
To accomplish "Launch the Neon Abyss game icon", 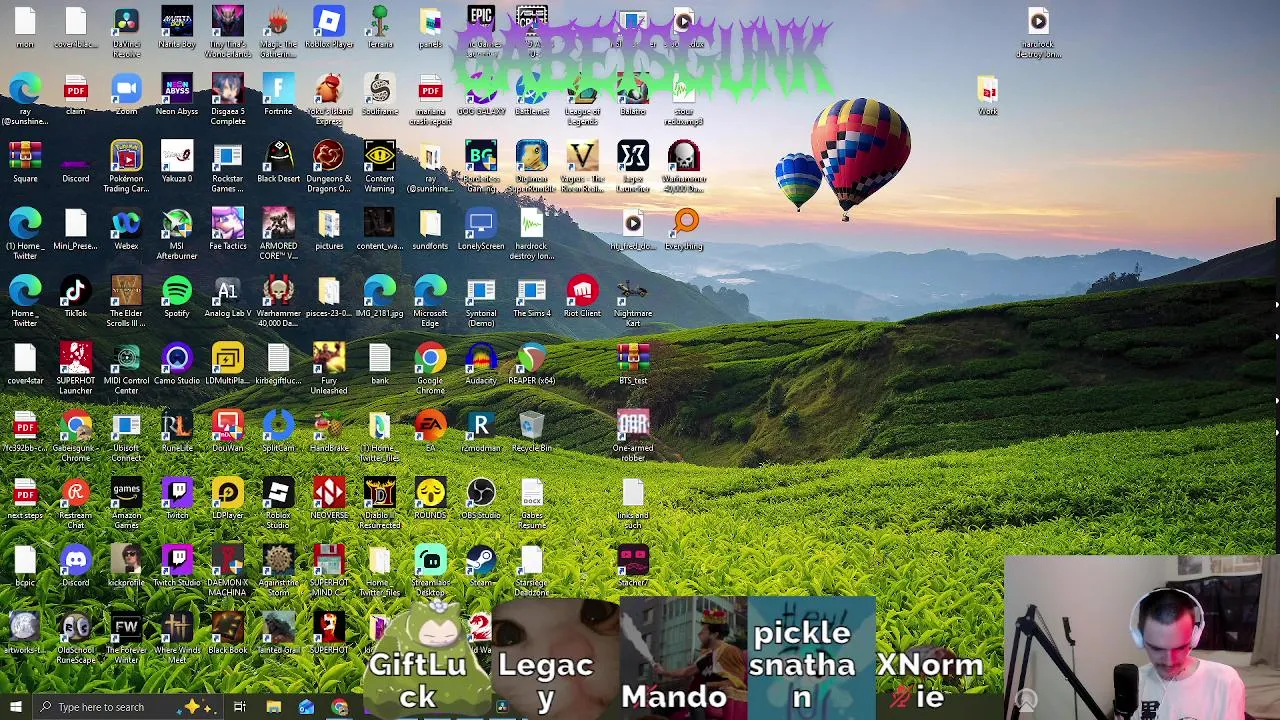I will 177,96.
